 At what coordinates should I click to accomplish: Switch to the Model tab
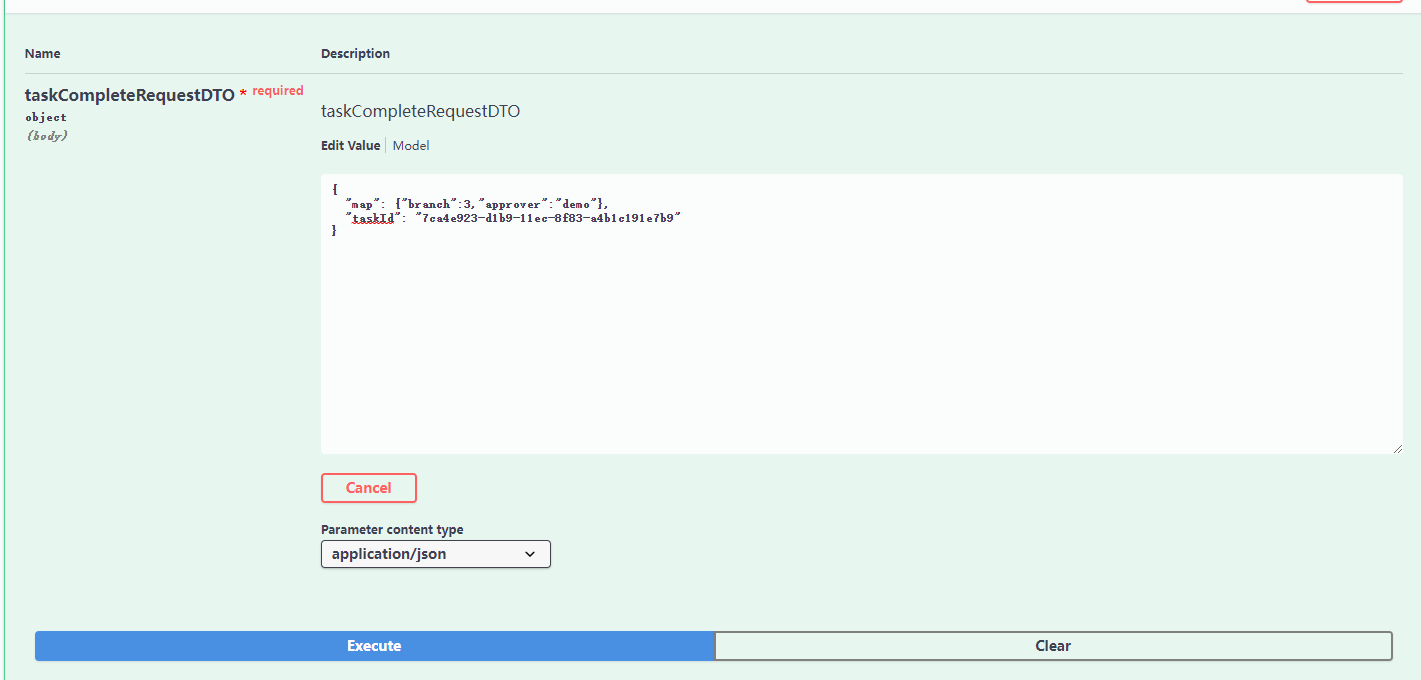(x=410, y=146)
